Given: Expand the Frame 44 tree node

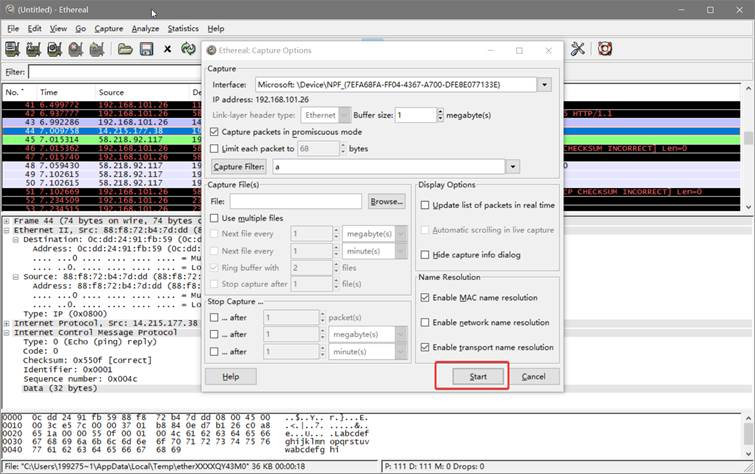Looking at the screenshot, I should click(7, 221).
